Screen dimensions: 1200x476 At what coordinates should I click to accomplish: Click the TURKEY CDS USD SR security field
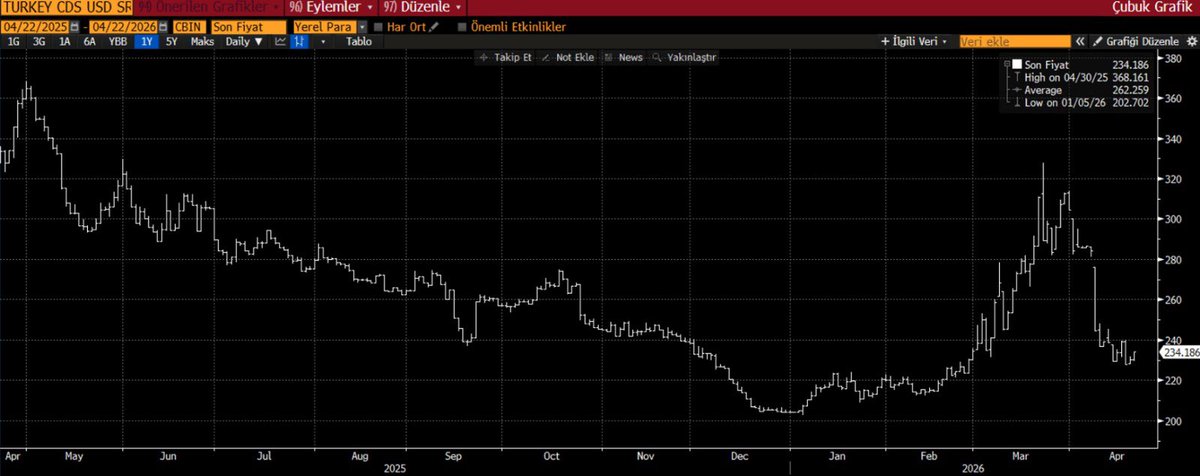tap(66, 7)
